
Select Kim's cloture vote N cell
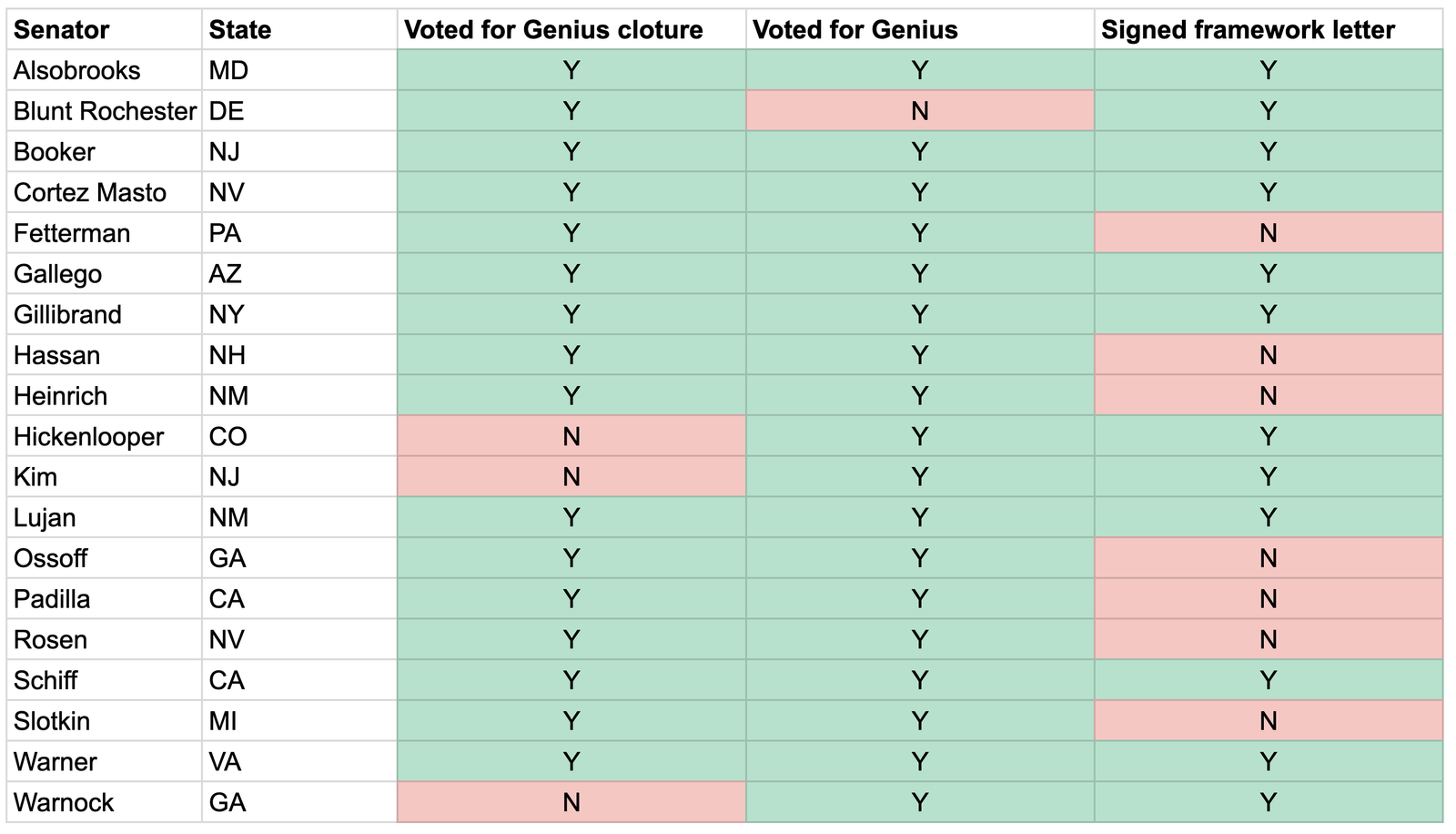point(571,477)
